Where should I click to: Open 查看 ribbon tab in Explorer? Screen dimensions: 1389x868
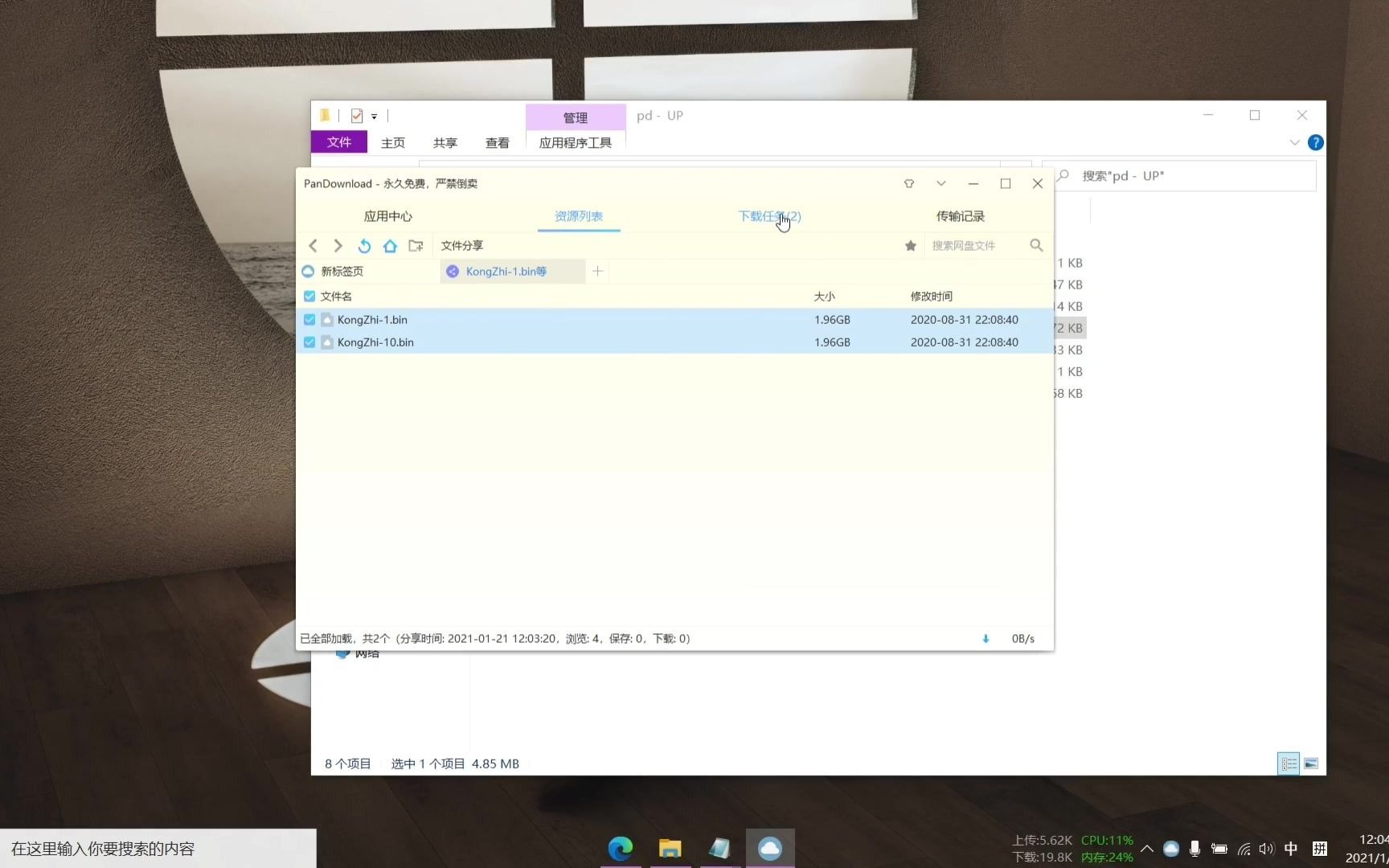pos(498,143)
